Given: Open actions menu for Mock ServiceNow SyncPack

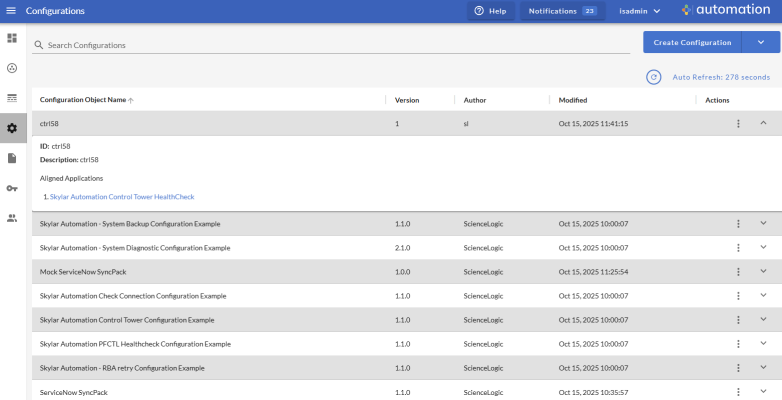Looking at the screenshot, I should click(x=738, y=272).
